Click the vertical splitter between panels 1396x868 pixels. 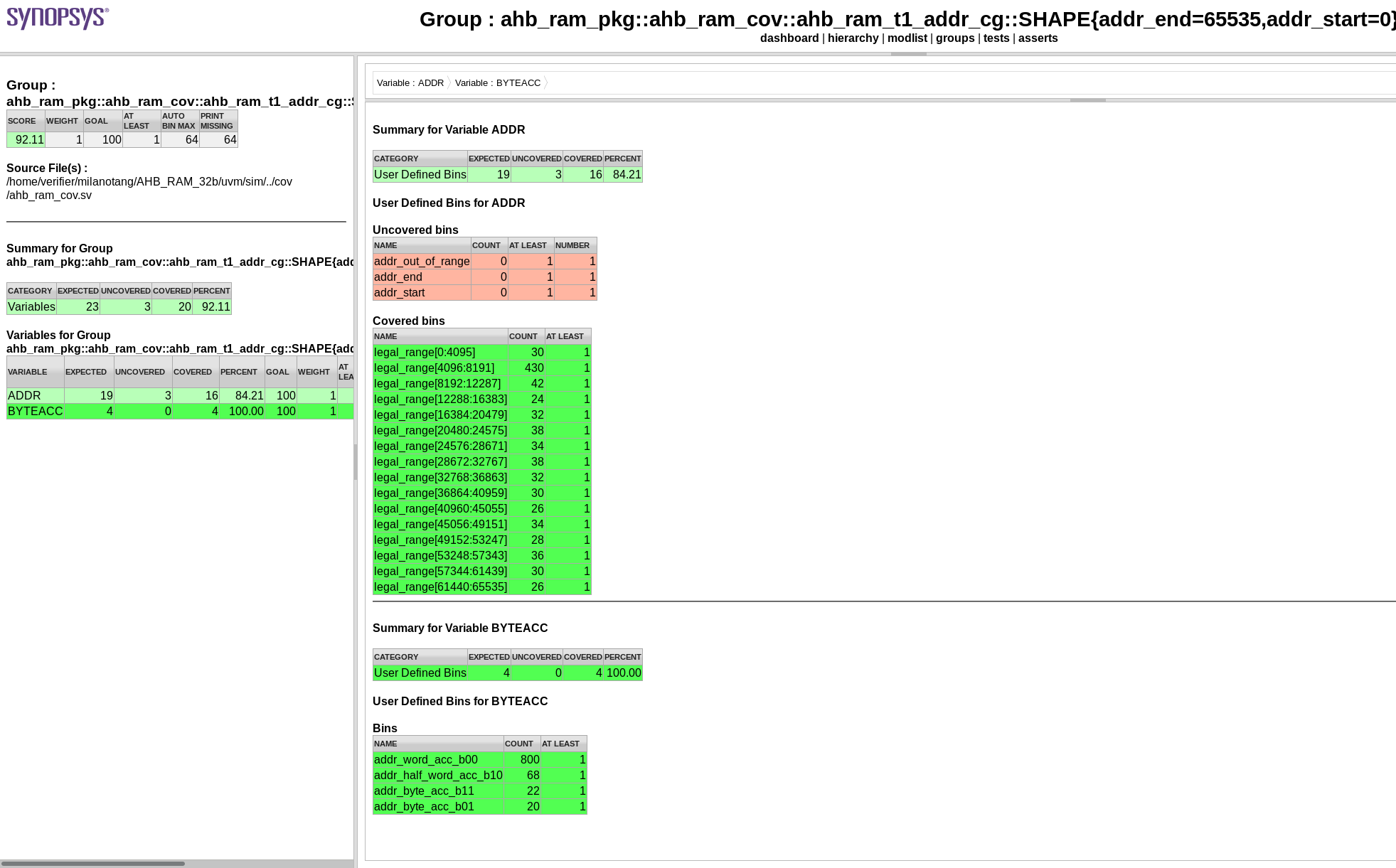[356, 462]
